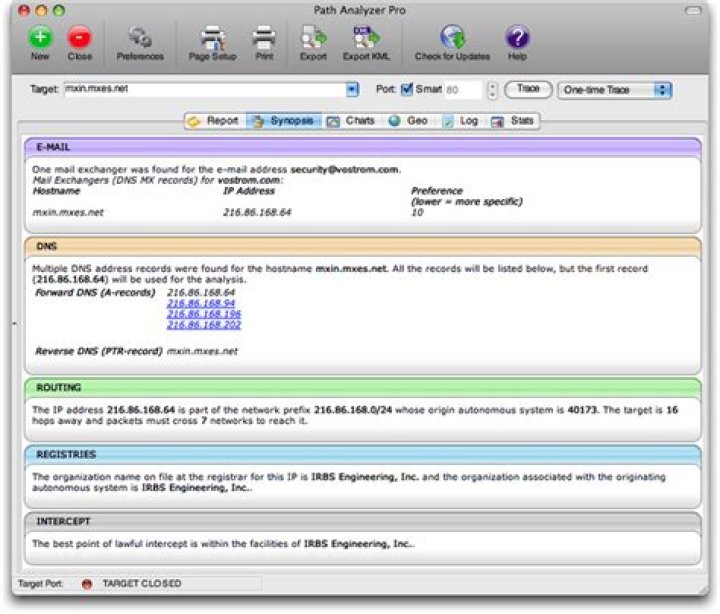
Task: Click the toolbar toggle pill button in title bar
Action: (x=693, y=10)
